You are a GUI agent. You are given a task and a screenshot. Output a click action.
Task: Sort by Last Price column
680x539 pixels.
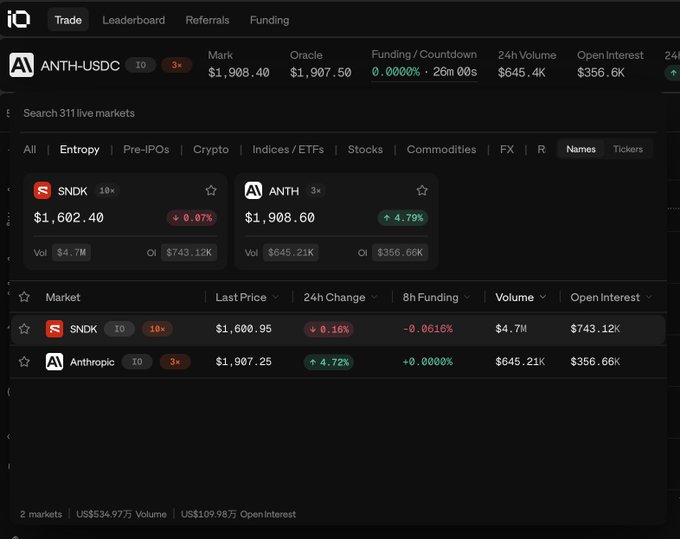[246, 297]
